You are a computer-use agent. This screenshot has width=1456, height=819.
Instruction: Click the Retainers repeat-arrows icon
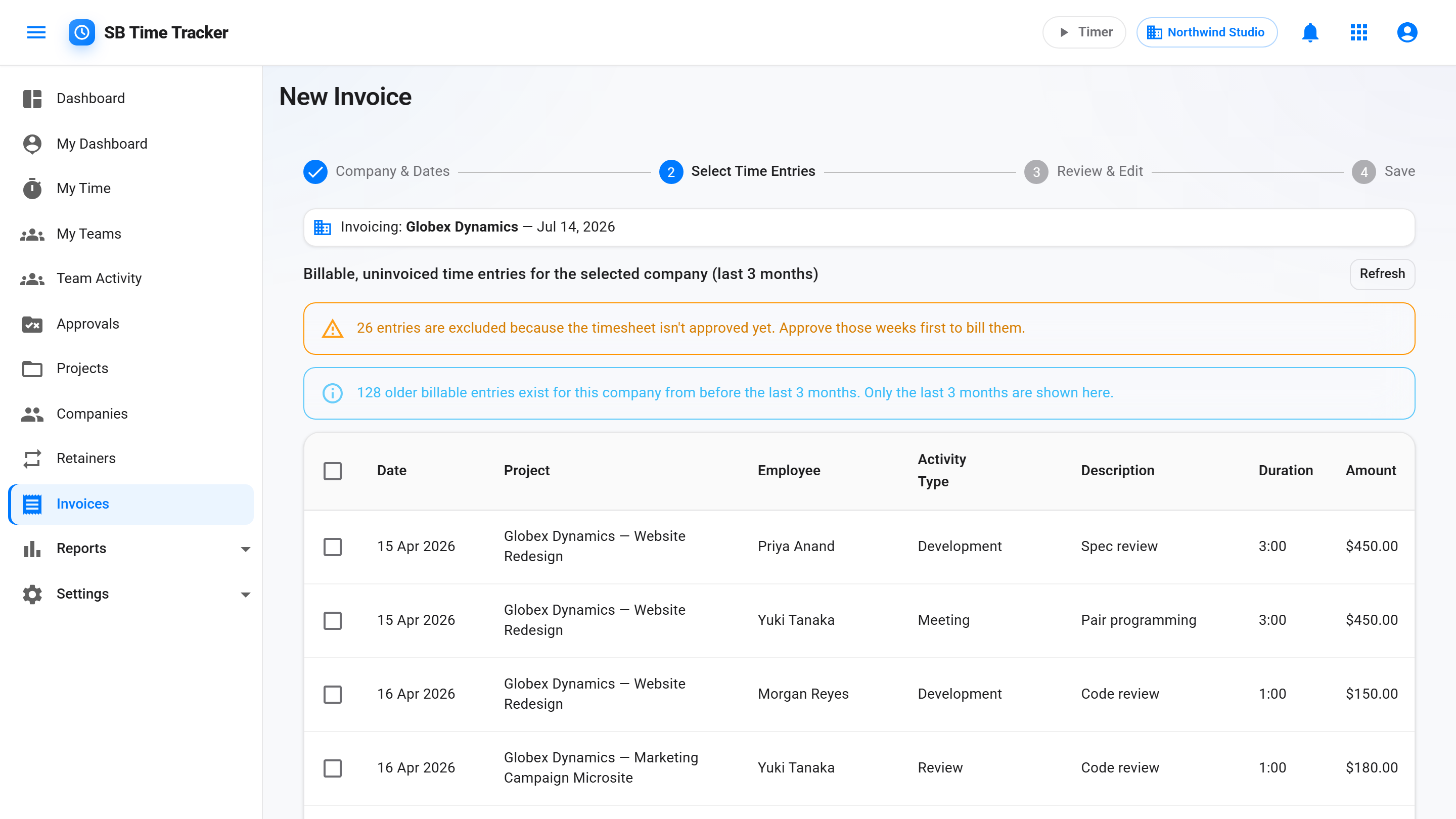click(x=32, y=459)
